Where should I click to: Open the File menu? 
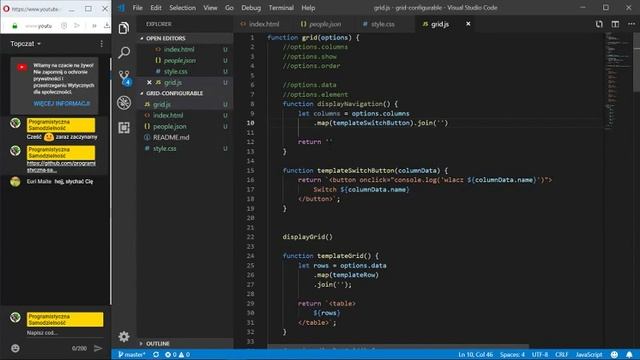(138, 8)
